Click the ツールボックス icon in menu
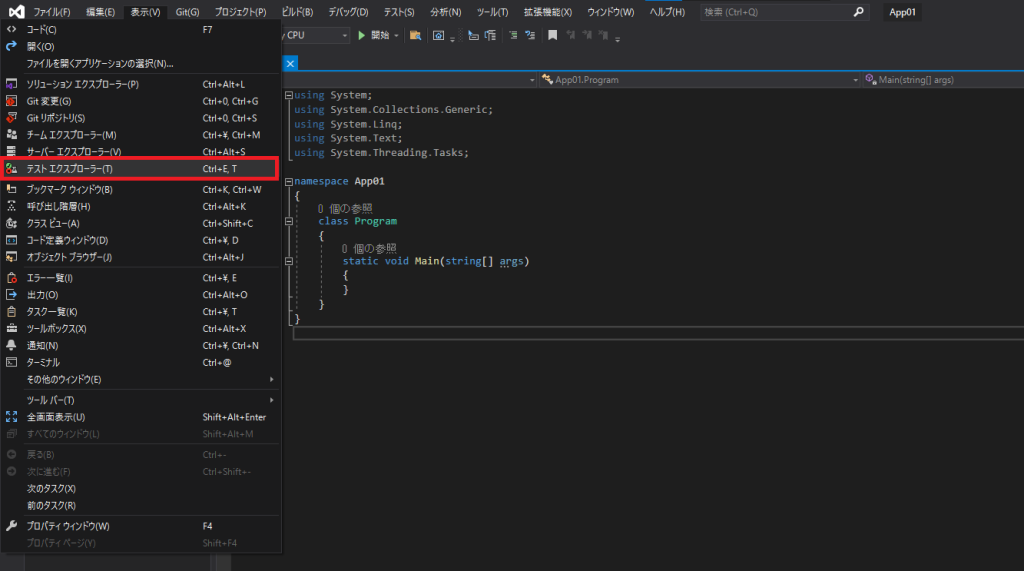 click(12, 328)
